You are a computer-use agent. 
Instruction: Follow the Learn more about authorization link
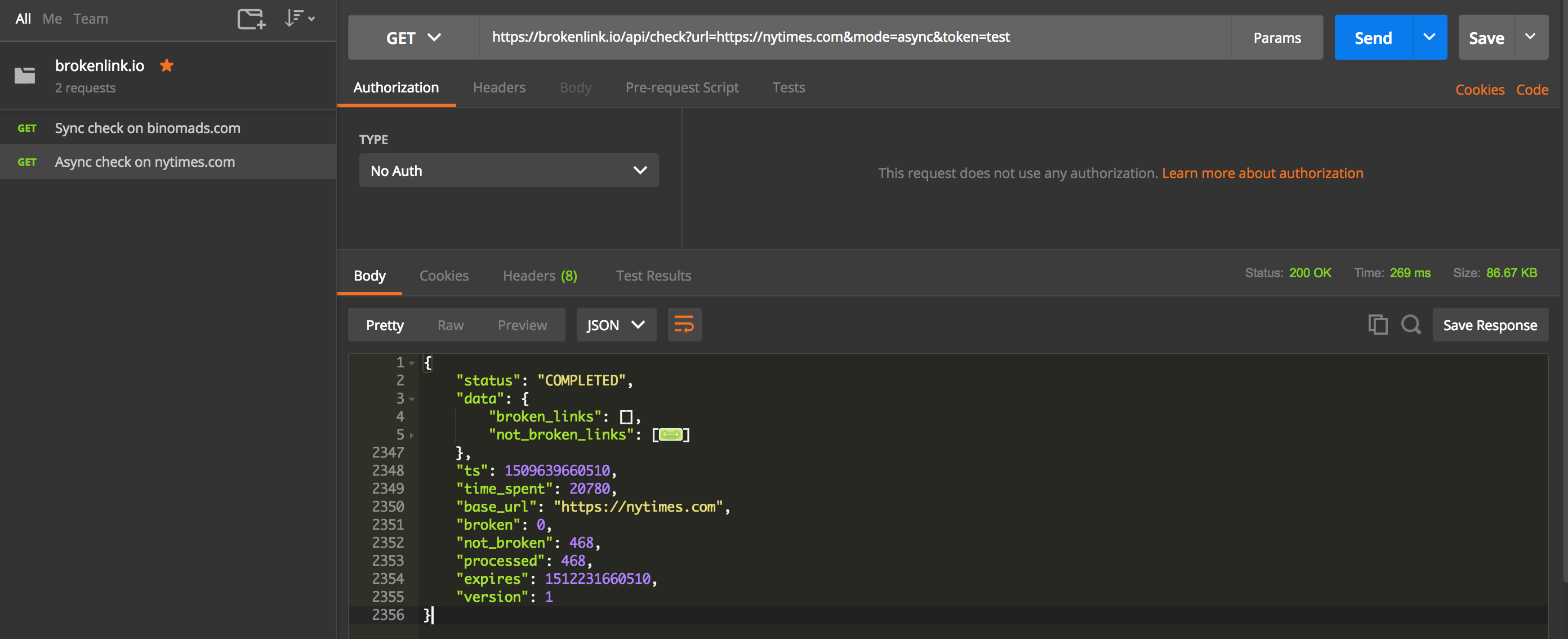pyautogui.click(x=1262, y=173)
